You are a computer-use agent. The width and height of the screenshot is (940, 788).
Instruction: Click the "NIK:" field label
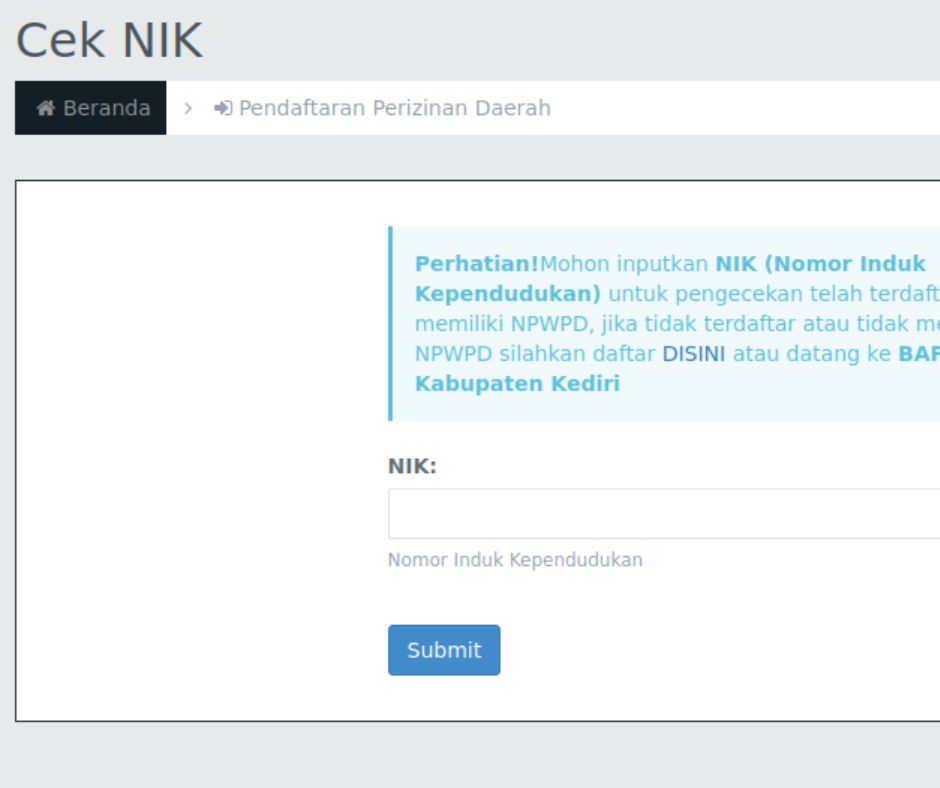412,466
